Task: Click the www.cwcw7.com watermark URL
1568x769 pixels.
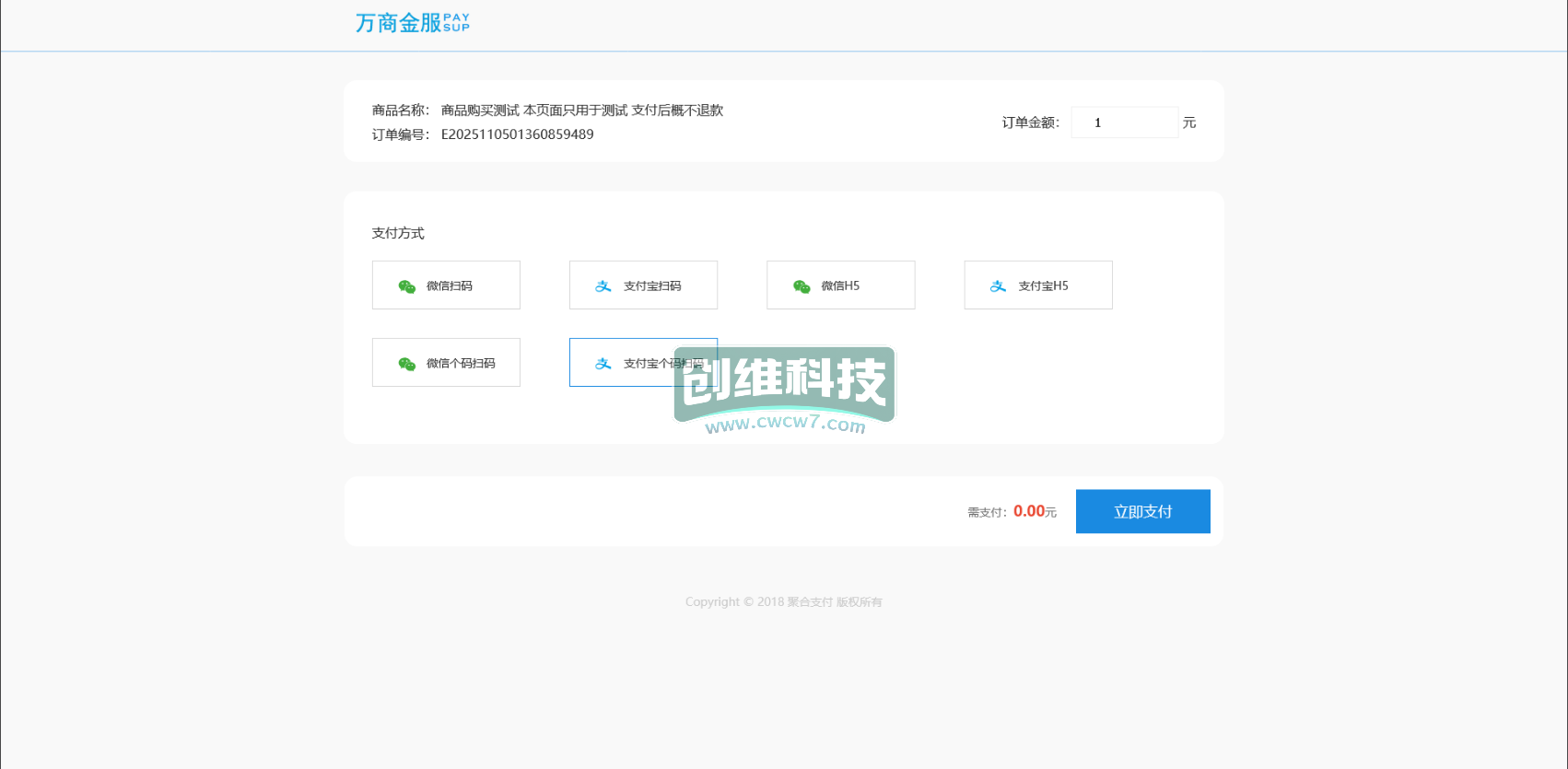Action: coord(785,424)
